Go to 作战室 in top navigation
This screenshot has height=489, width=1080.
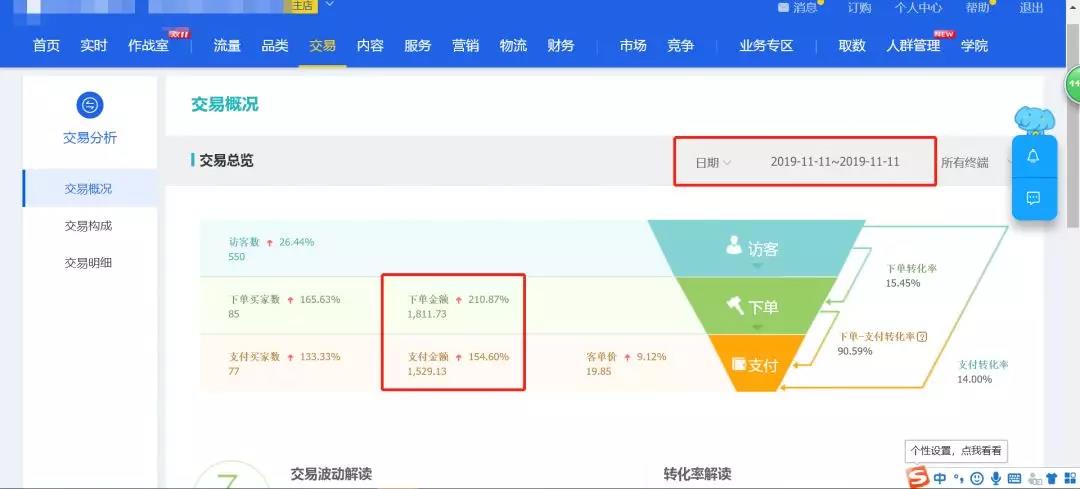(x=146, y=46)
